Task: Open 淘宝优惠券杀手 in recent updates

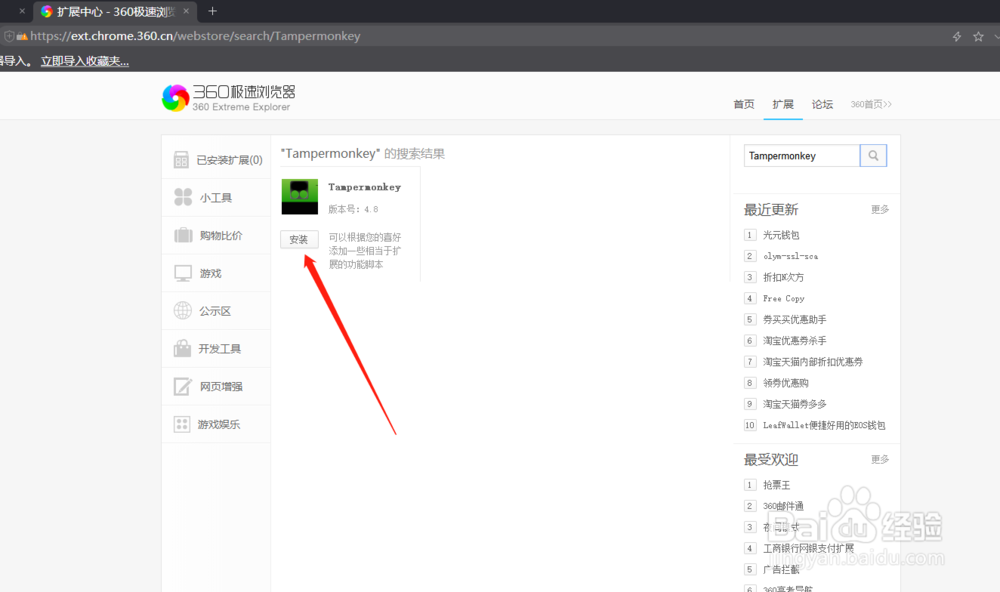Action: (795, 340)
